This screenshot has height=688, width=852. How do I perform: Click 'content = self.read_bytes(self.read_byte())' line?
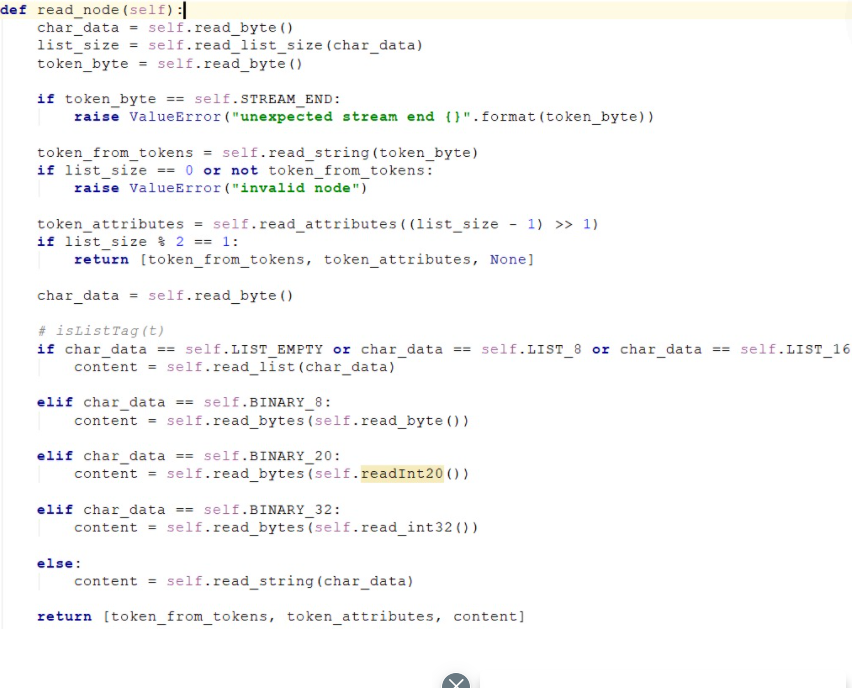coord(271,421)
